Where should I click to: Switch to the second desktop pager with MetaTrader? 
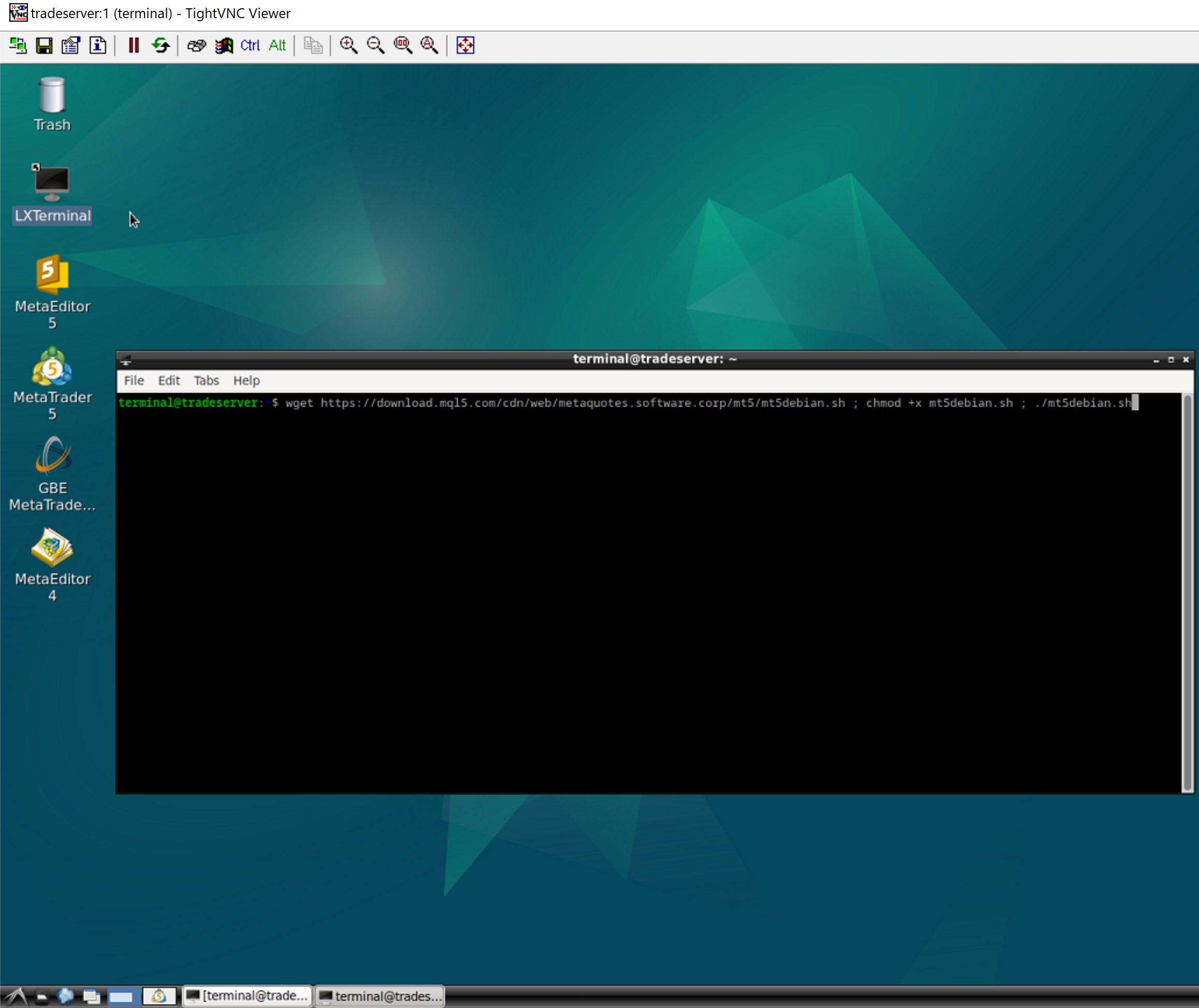(159, 997)
